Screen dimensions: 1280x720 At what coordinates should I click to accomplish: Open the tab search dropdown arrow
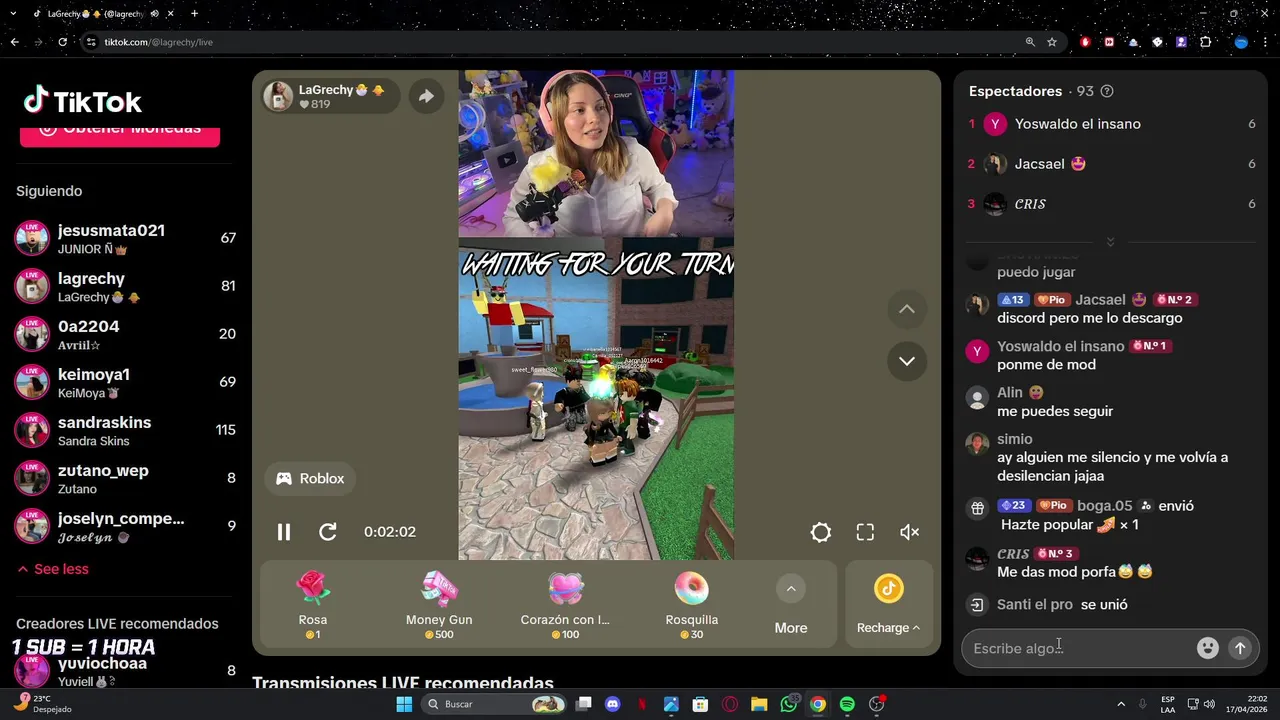tap(13, 14)
